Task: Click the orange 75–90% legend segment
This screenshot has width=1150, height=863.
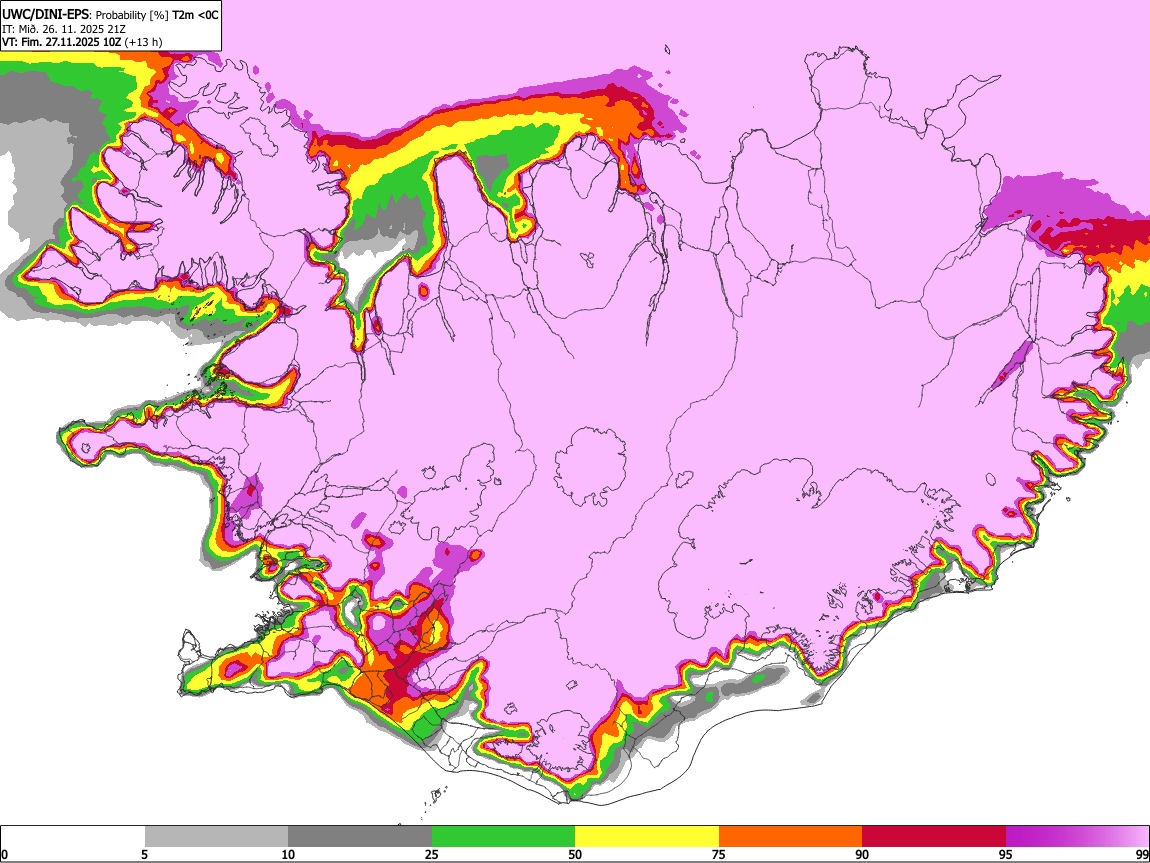Action: click(x=790, y=836)
